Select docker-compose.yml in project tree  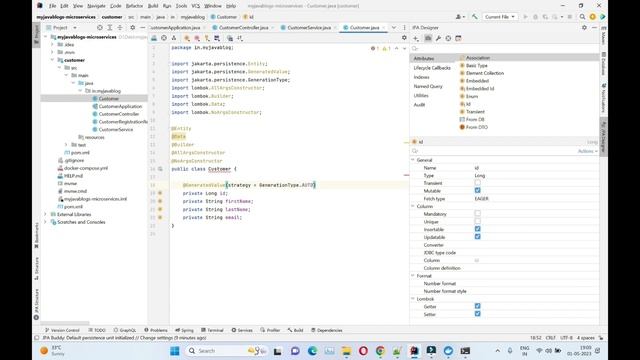tap(86, 168)
